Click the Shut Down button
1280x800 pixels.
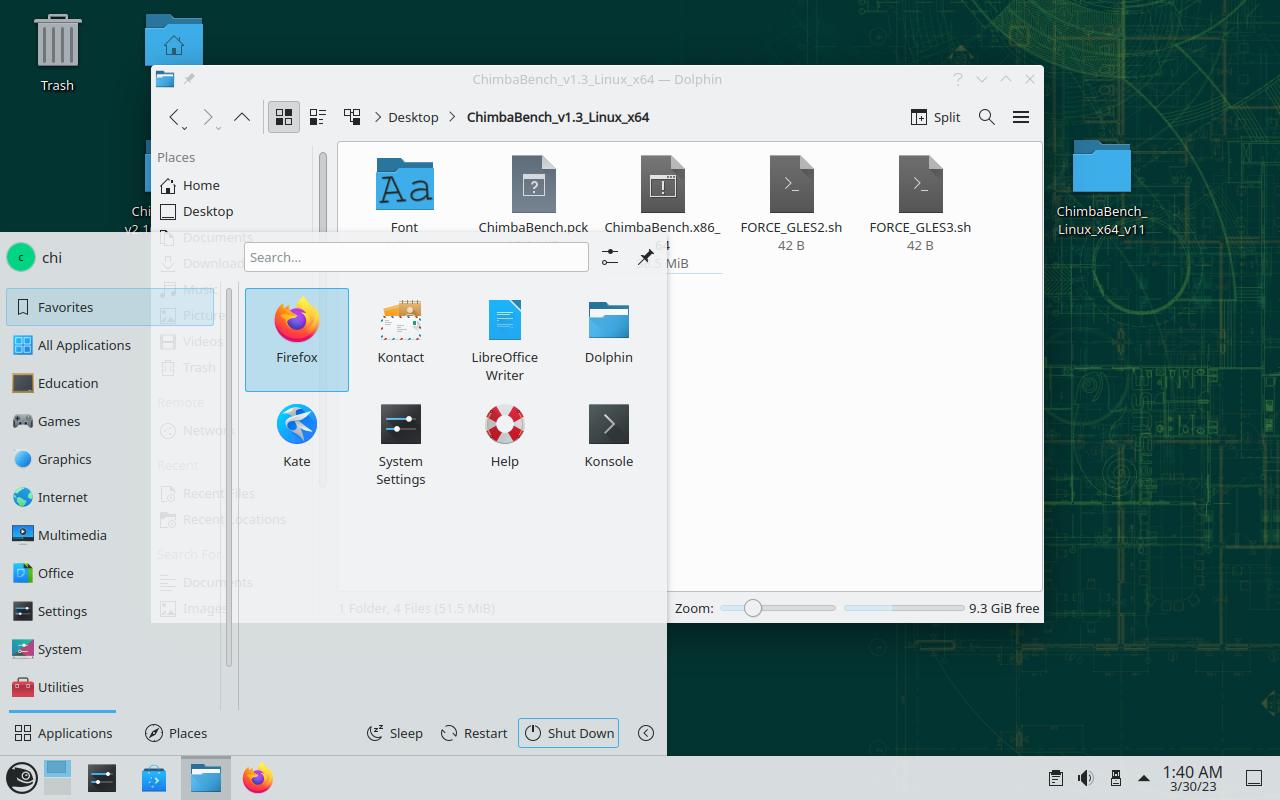pyautogui.click(x=569, y=733)
